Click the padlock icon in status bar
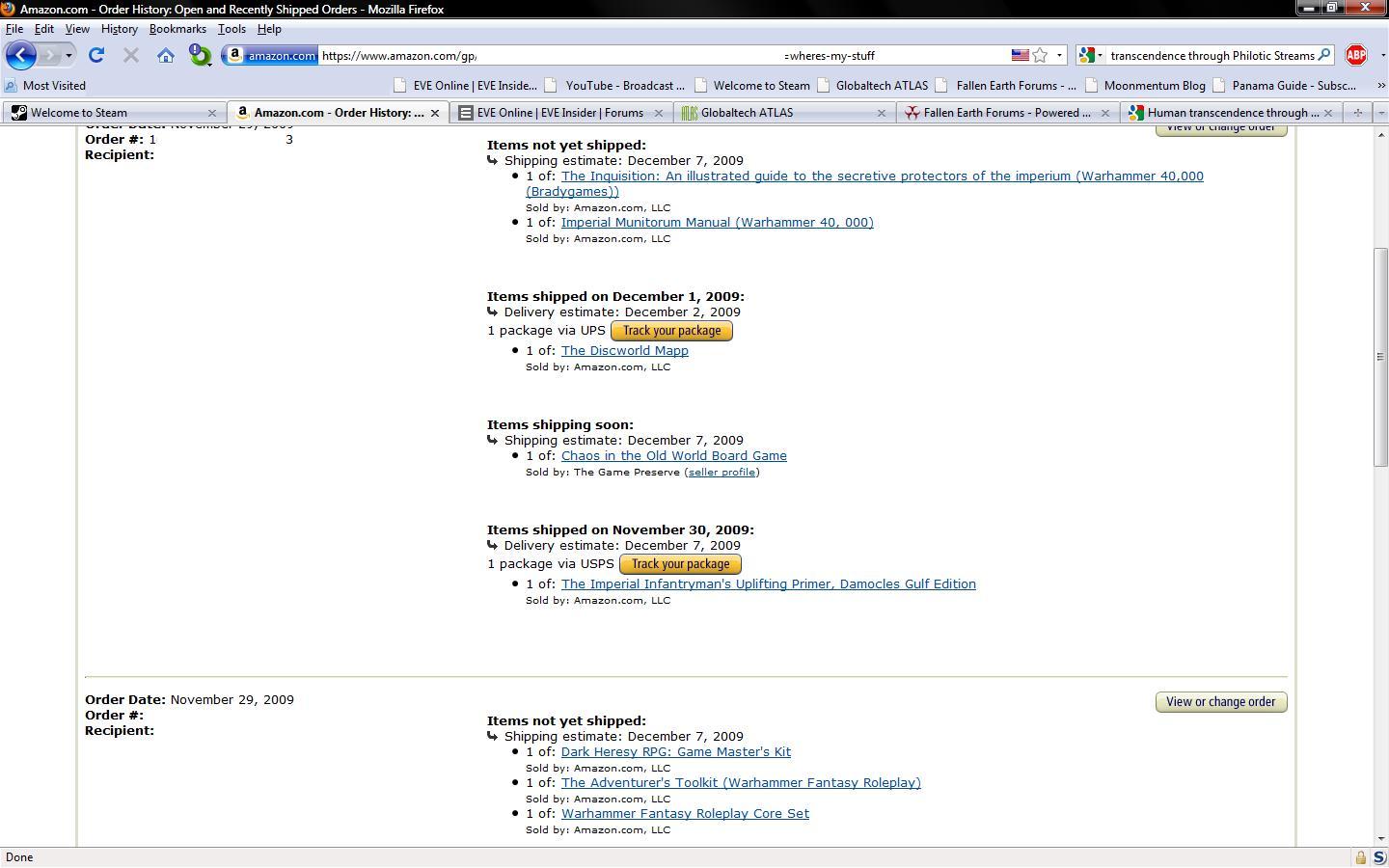This screenshot has width=1389, height=868. click(x=1361, y=857)
